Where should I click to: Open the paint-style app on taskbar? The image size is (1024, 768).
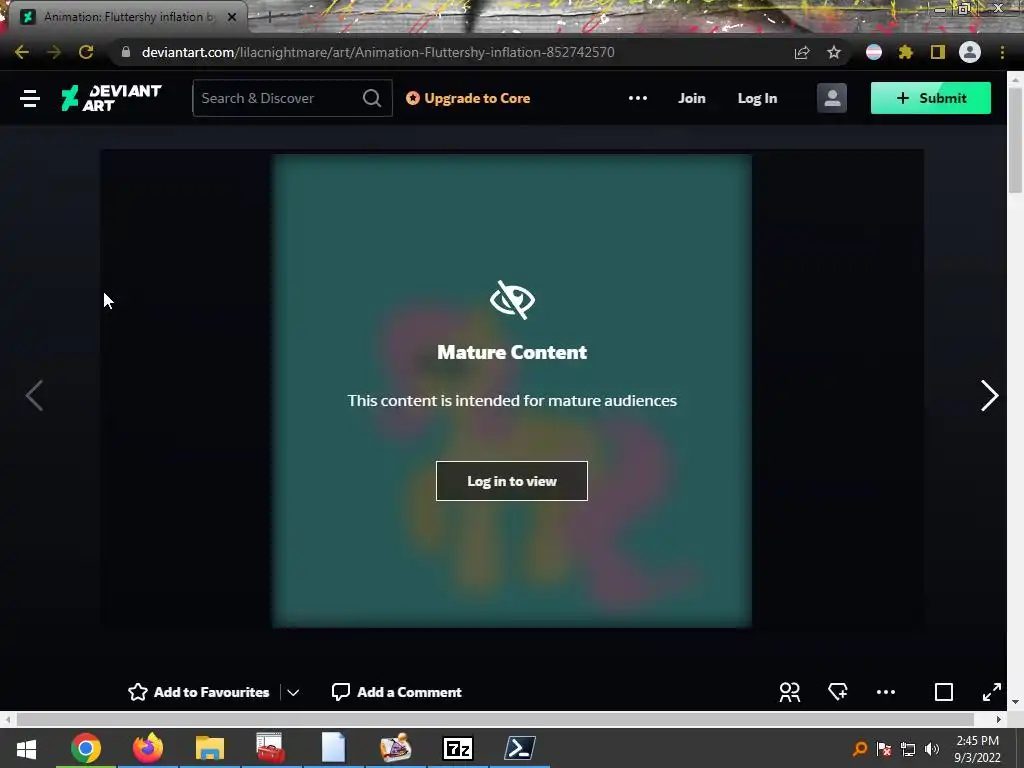pos(395,748)
